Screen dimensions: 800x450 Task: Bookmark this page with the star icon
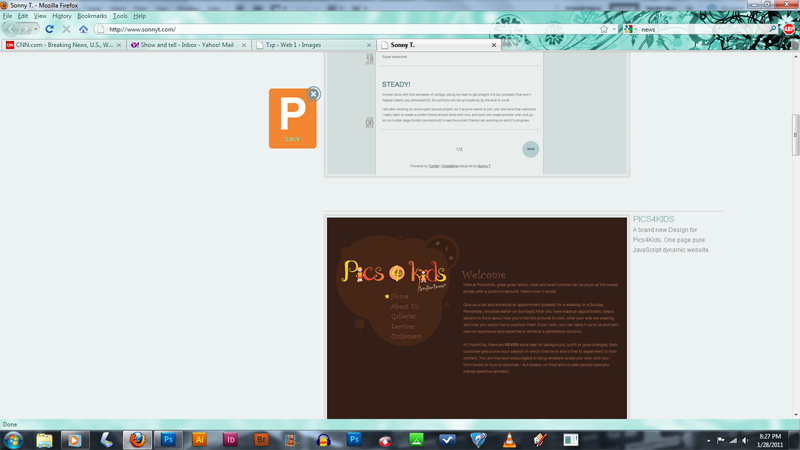(604, 29)
